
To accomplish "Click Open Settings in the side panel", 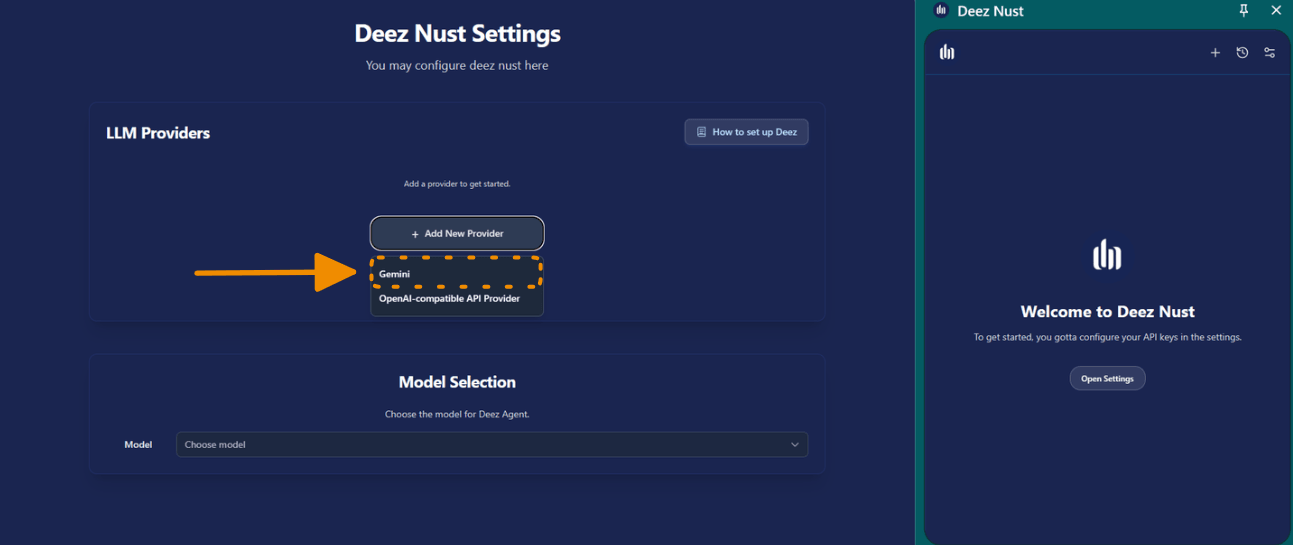I will 1107,379.
